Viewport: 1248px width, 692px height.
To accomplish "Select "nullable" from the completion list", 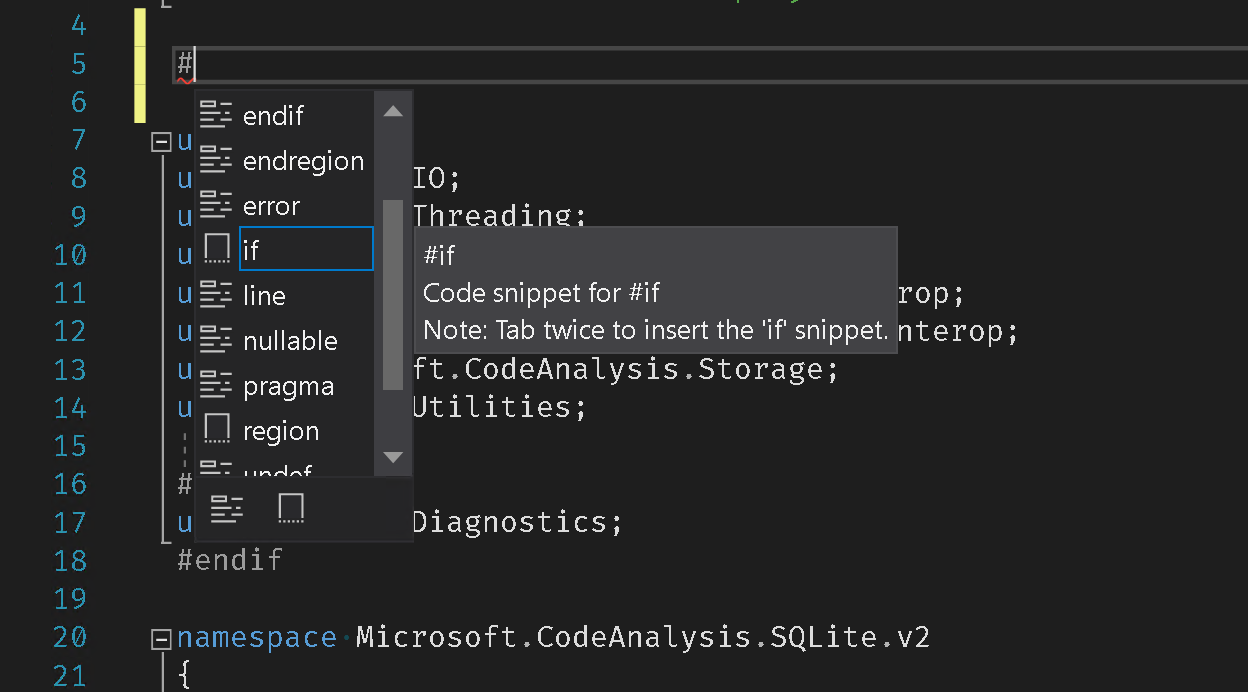I will [x=290, y=340].
